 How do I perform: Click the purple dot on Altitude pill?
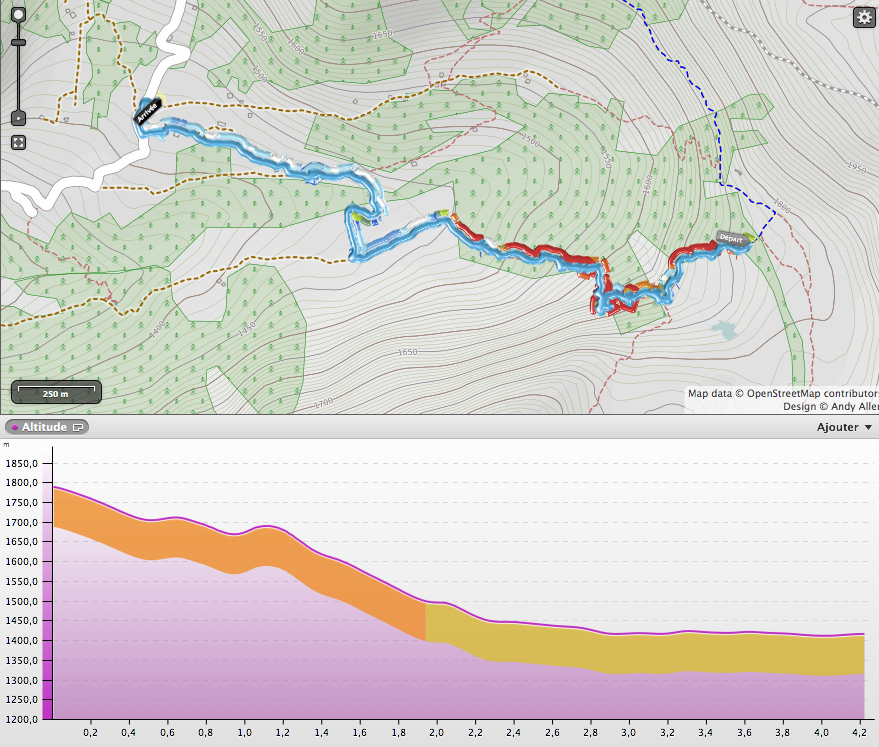click(x=14, y=427)
